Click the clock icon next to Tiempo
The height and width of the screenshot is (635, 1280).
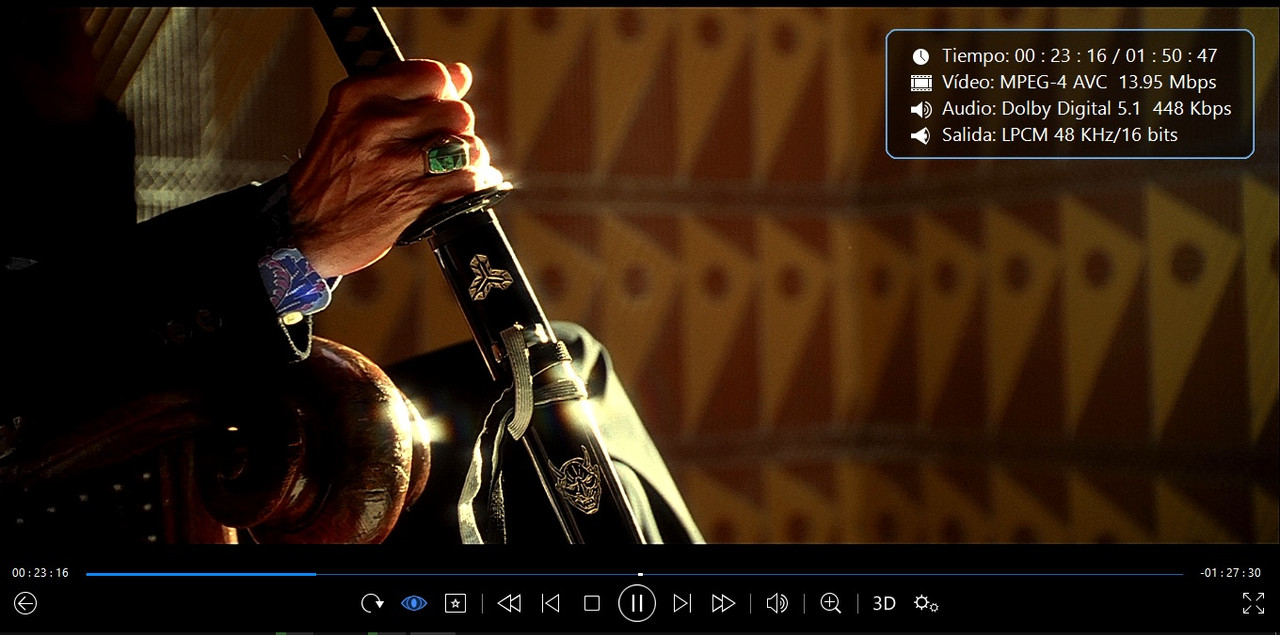click(920, 57)
